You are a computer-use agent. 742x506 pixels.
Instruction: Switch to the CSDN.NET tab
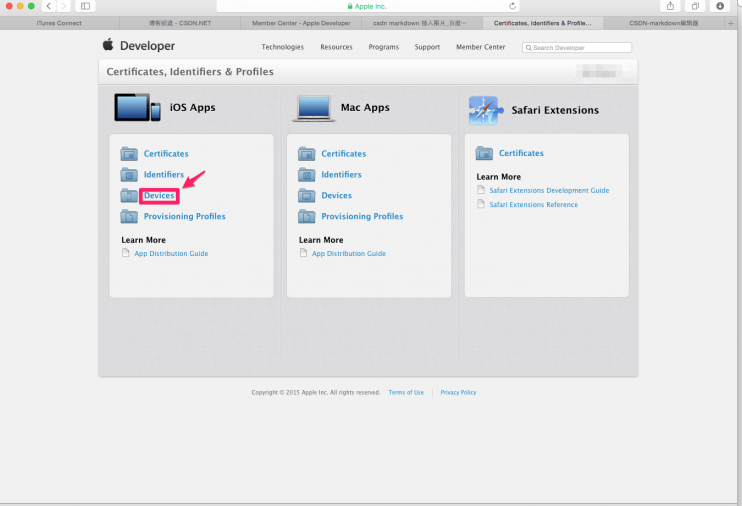coord(180,23)
